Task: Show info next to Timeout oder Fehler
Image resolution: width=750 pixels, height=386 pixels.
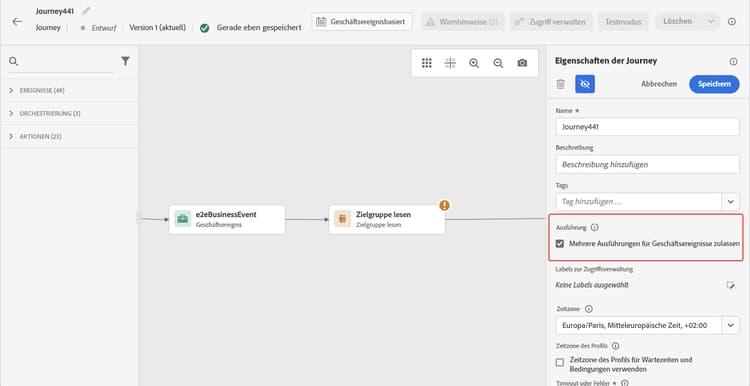Action: click(624, 383)
